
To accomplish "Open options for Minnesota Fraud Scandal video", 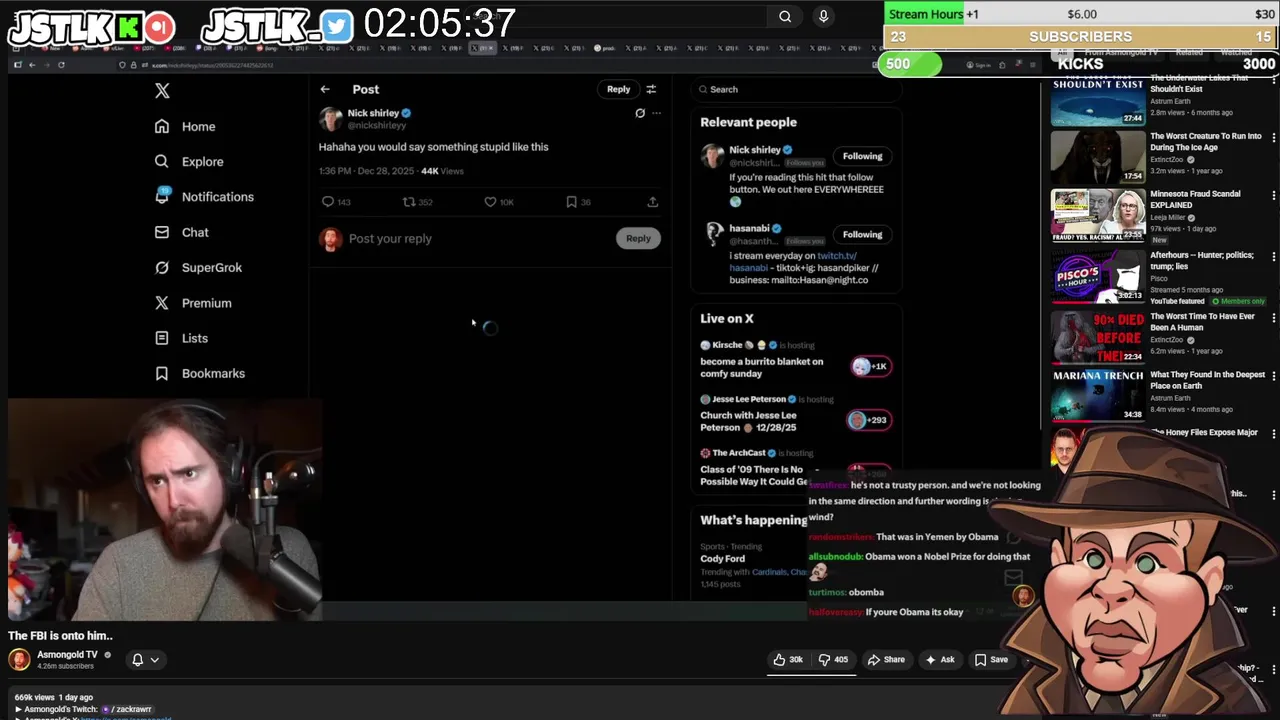I will pyautogui.click(x=1273, y=196).
